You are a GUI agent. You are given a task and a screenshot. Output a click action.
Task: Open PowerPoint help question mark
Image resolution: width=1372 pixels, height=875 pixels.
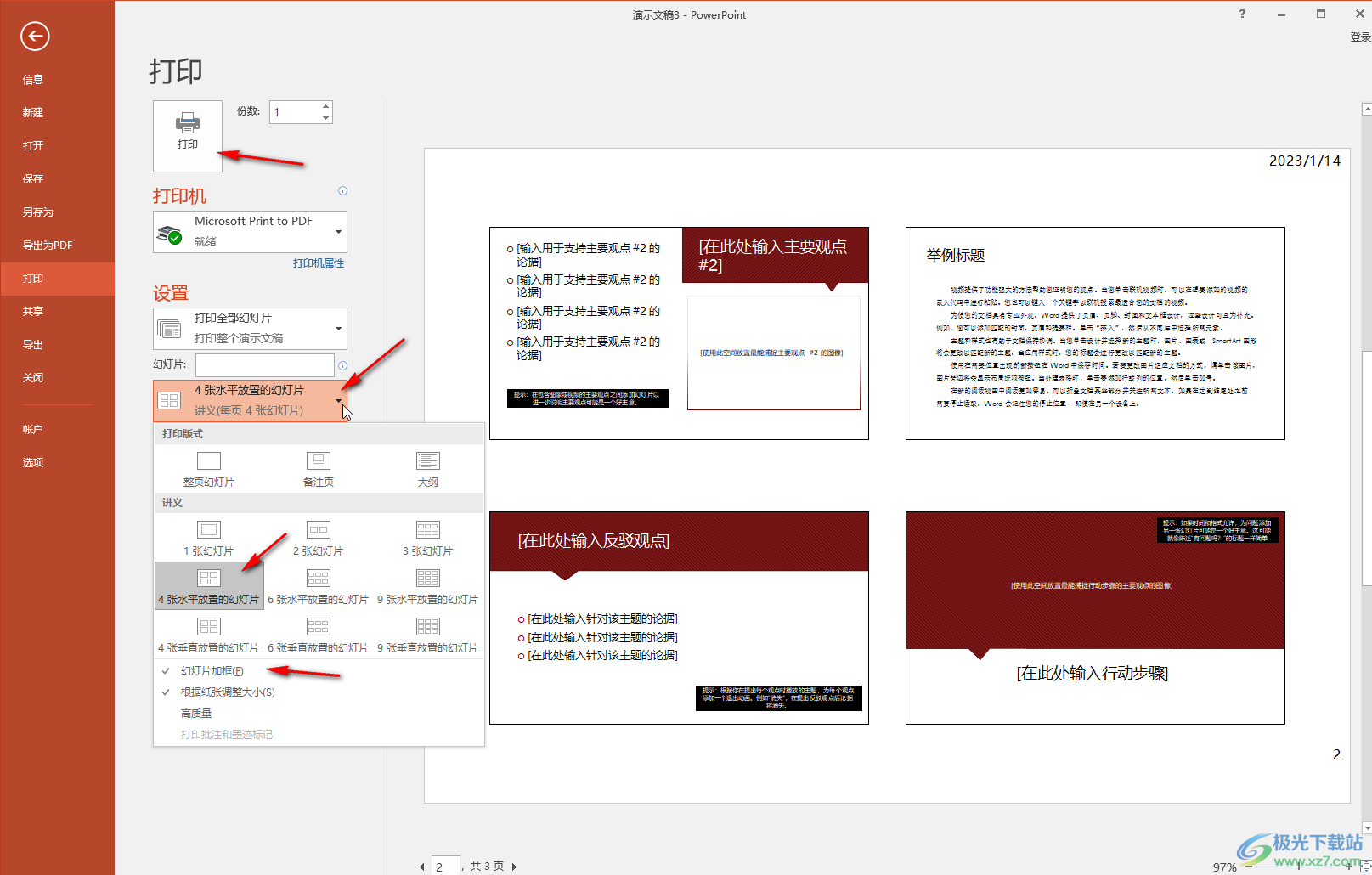[x=1242, y=14]
